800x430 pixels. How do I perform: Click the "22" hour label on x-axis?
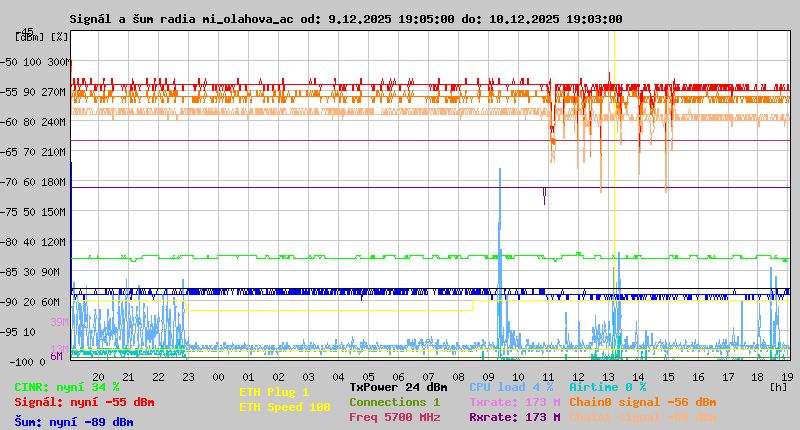pyautogui.click(x=159, y=377)
